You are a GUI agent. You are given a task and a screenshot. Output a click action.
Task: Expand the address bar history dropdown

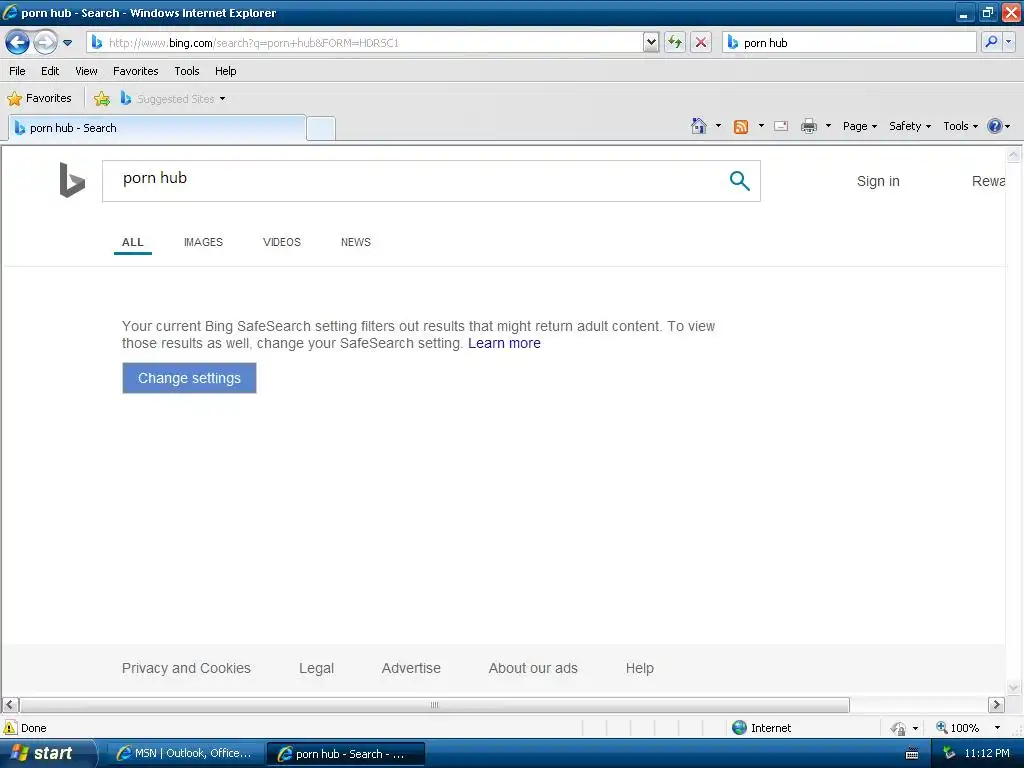(651, 43)
